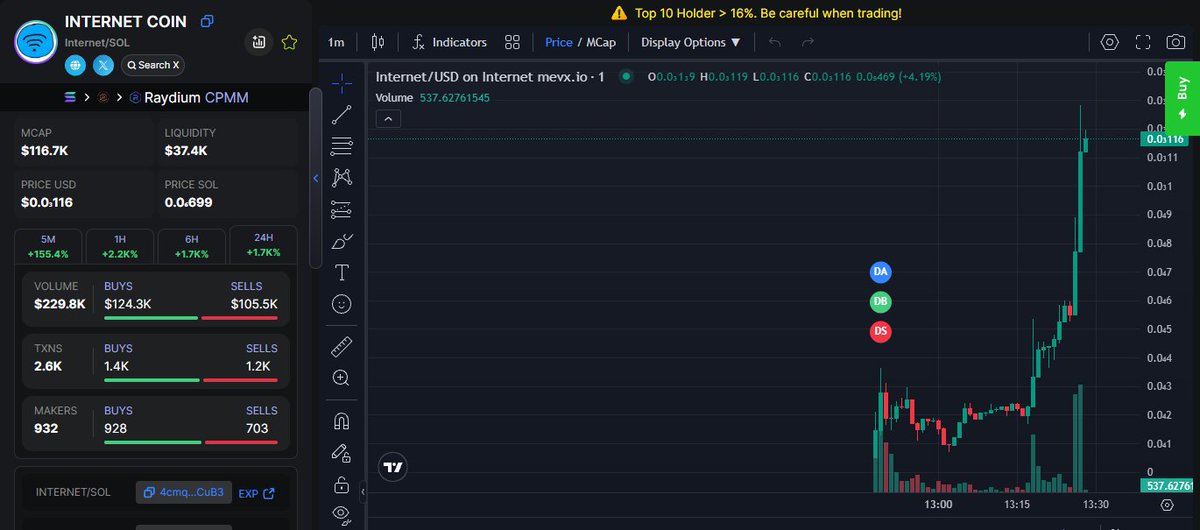Click the Internet Coin wifi logo
This screenshot has width=1200, height=530.
click(35, 42)
